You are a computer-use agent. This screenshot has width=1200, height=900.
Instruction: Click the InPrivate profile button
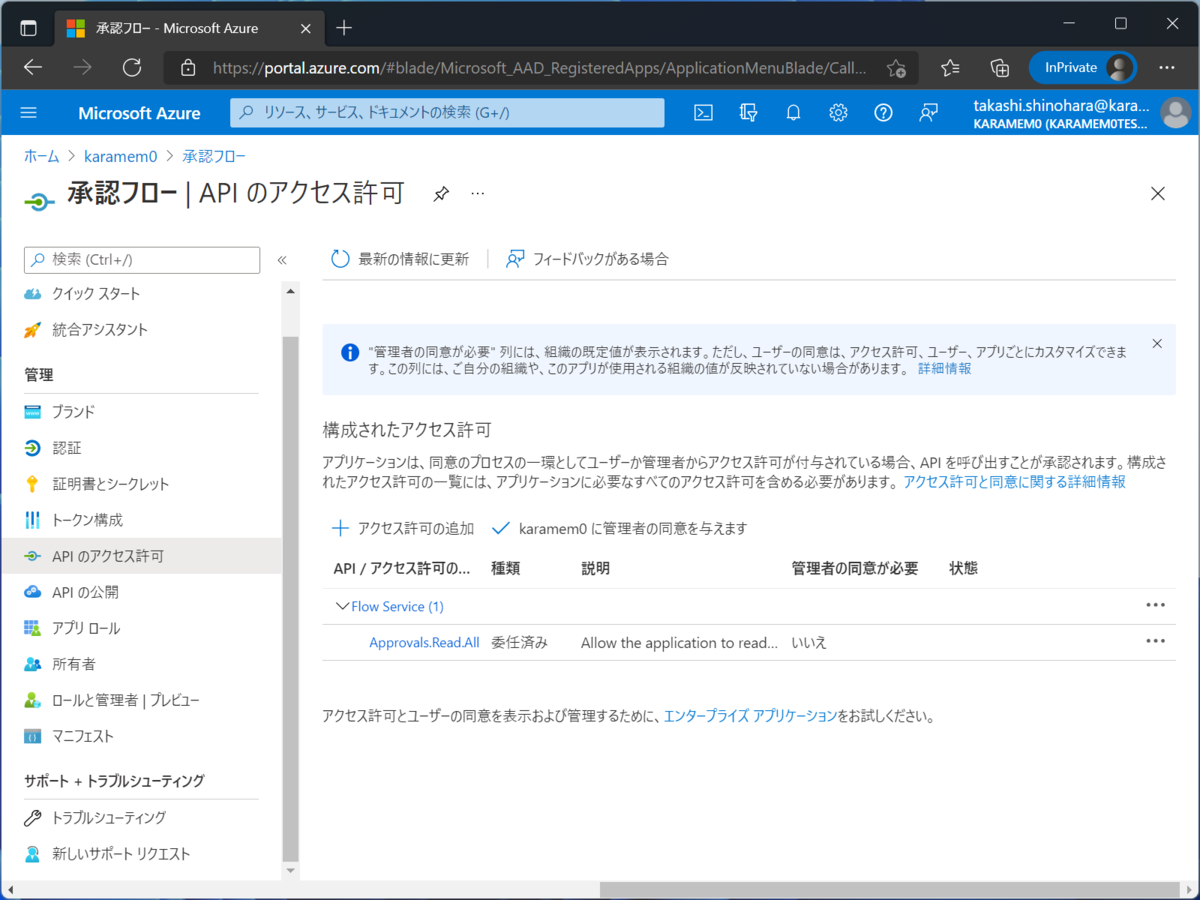coord(1083,67)
